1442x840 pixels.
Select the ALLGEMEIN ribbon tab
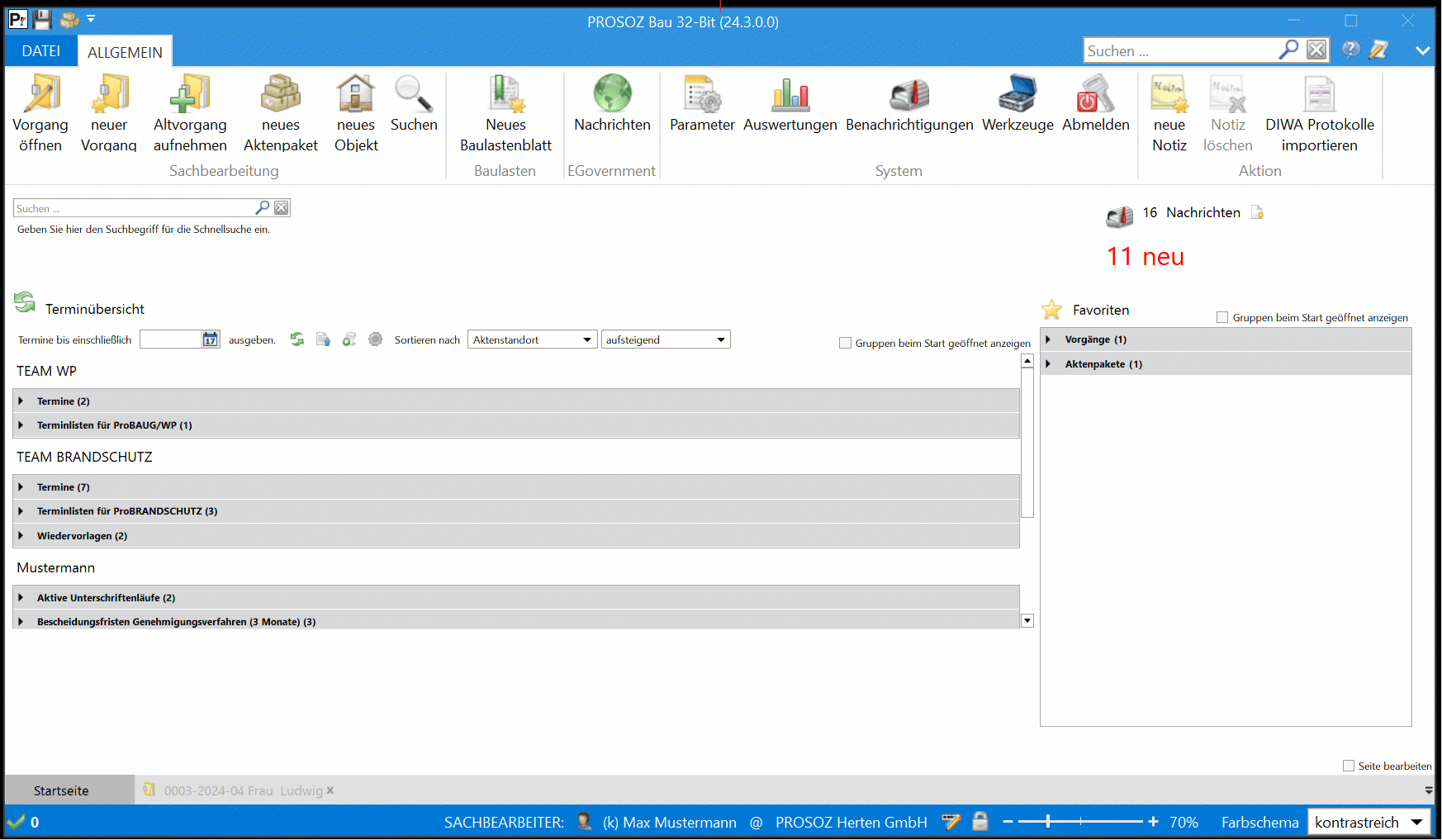[126, 52]
